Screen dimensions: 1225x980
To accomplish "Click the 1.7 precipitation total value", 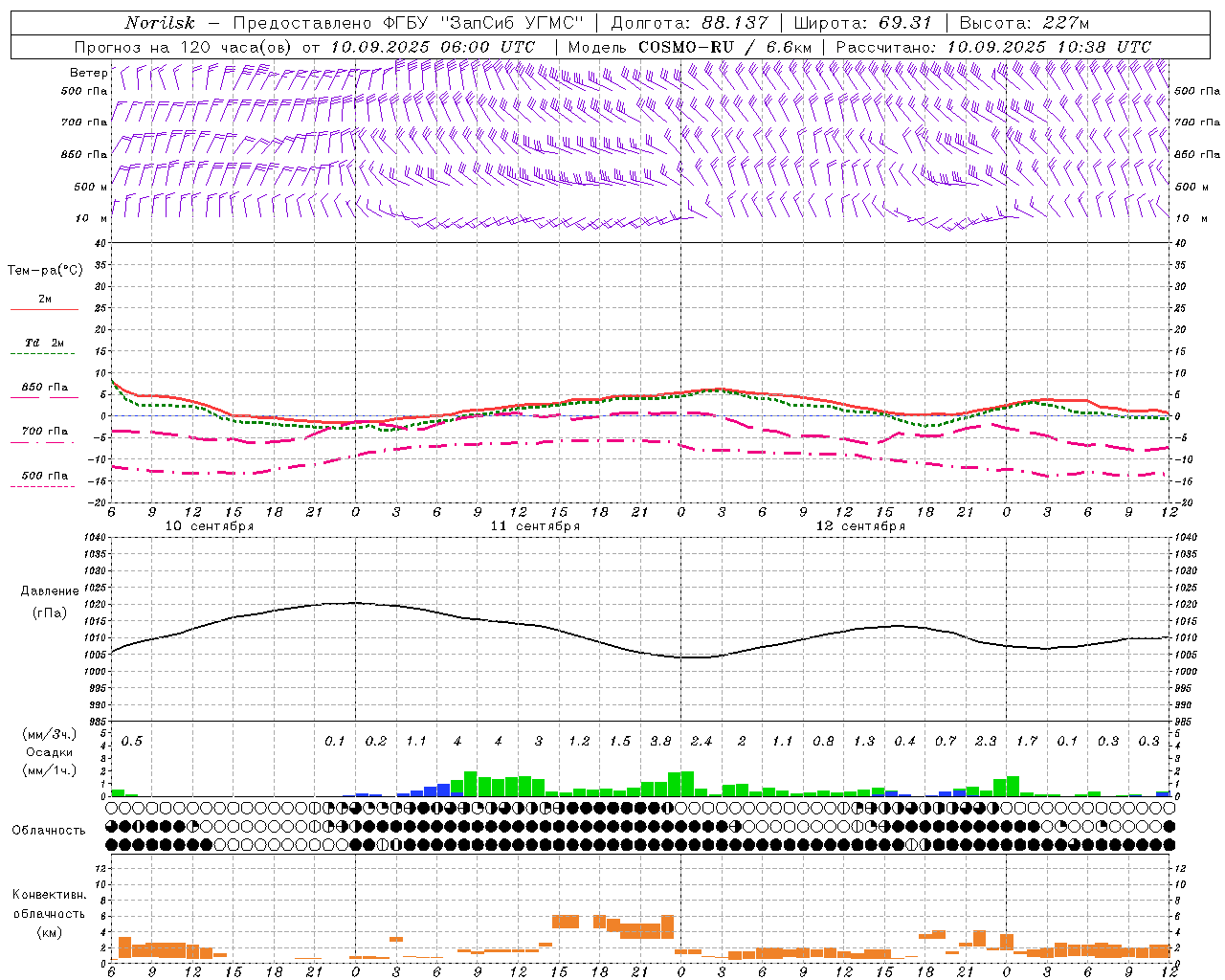I will coord(1026,742).
